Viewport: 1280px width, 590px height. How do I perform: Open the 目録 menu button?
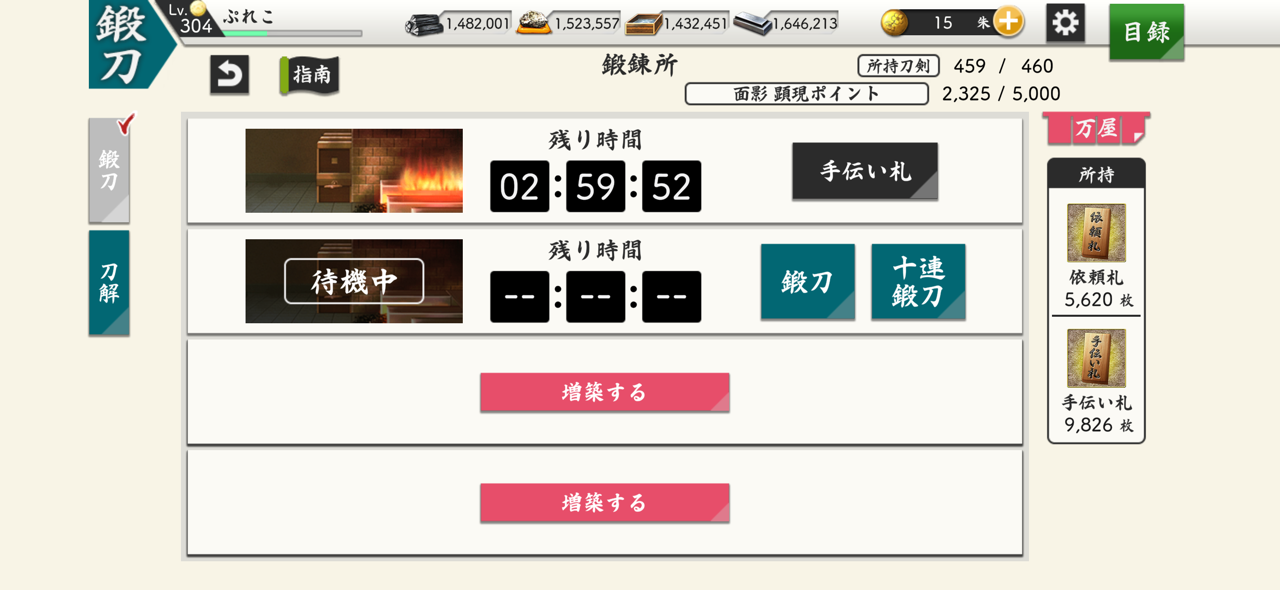pyautogui.click(x=1146, y=32)
